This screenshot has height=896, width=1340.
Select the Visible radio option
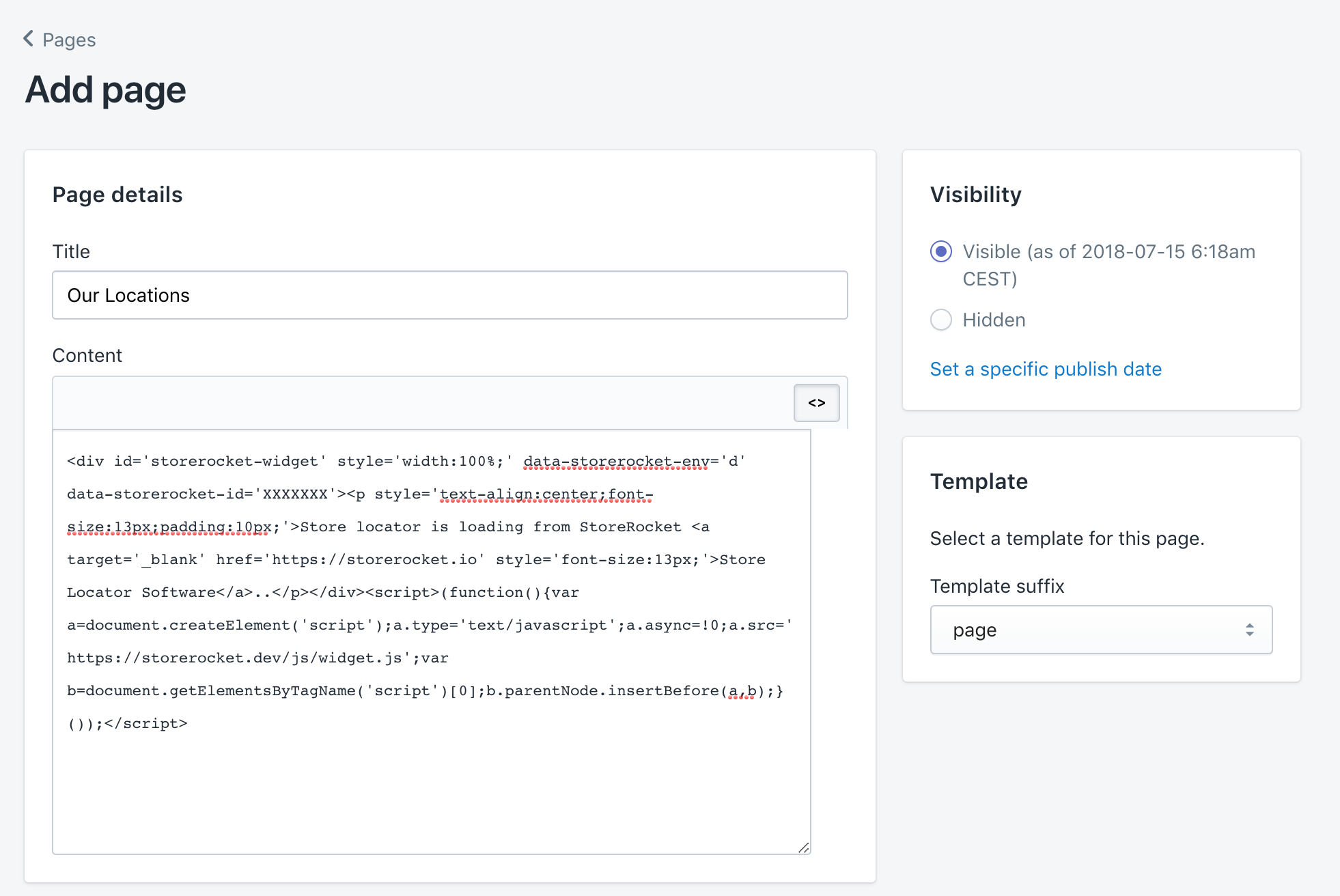pyautogui.click(x=941, y=251)
